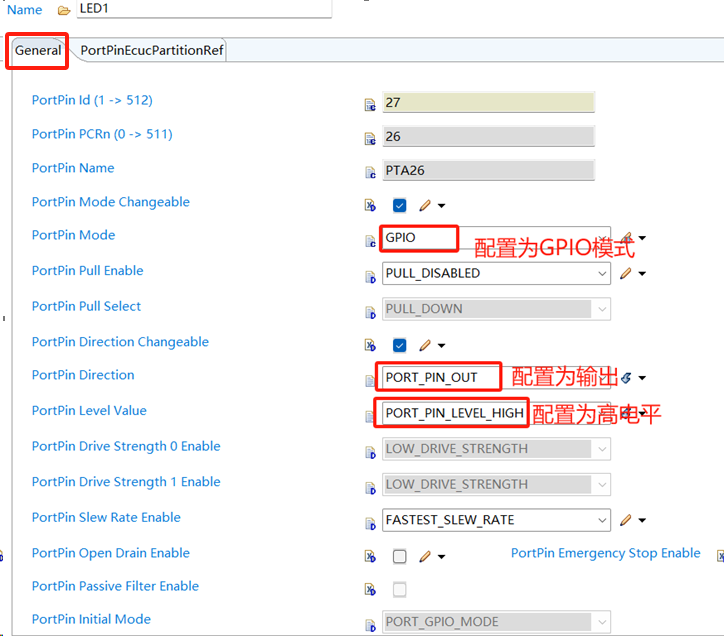Expand arrow menu beside Mode Changeable pencil

click(x=441, y=206)
